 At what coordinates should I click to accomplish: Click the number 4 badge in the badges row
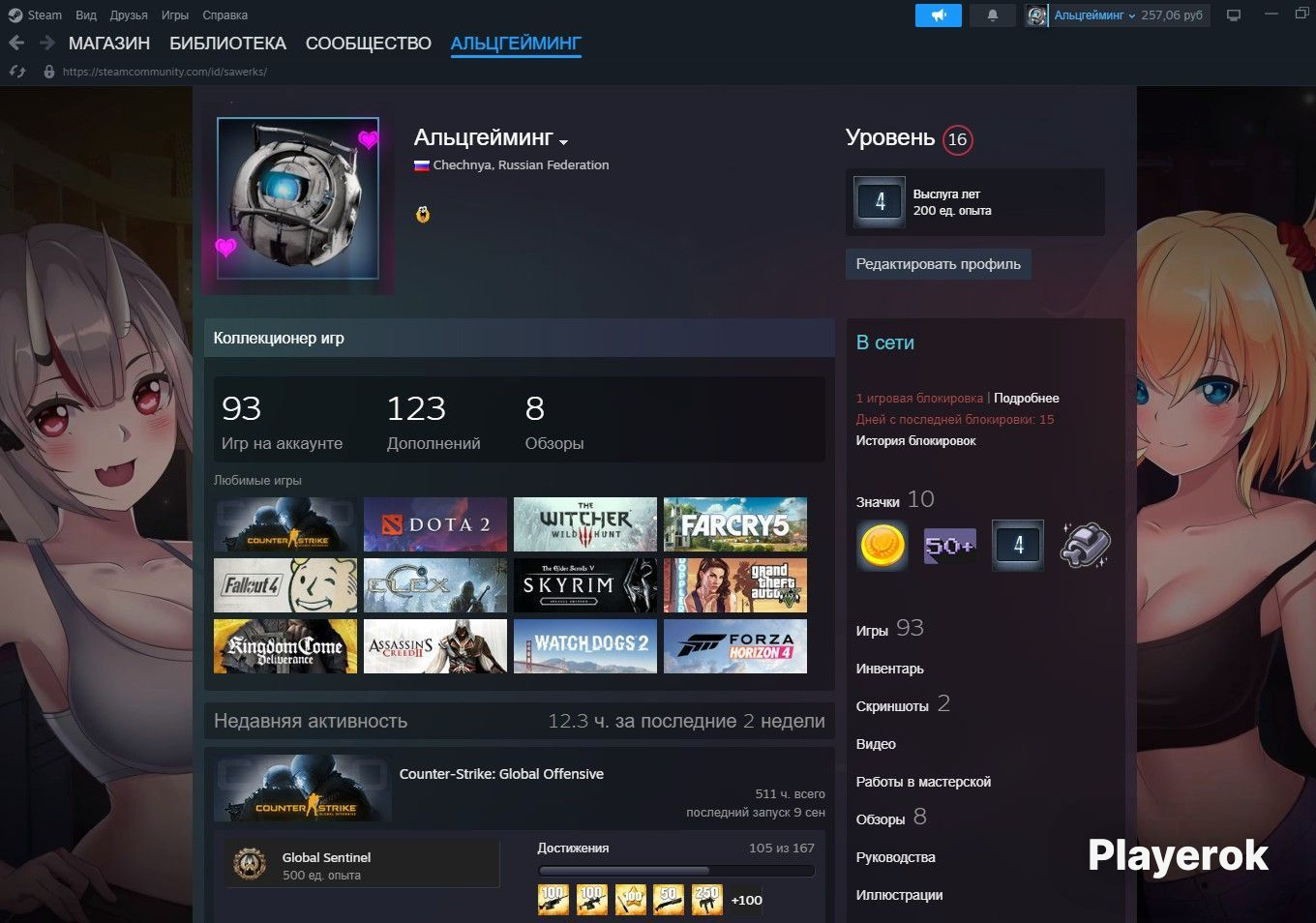[1018, 545]
